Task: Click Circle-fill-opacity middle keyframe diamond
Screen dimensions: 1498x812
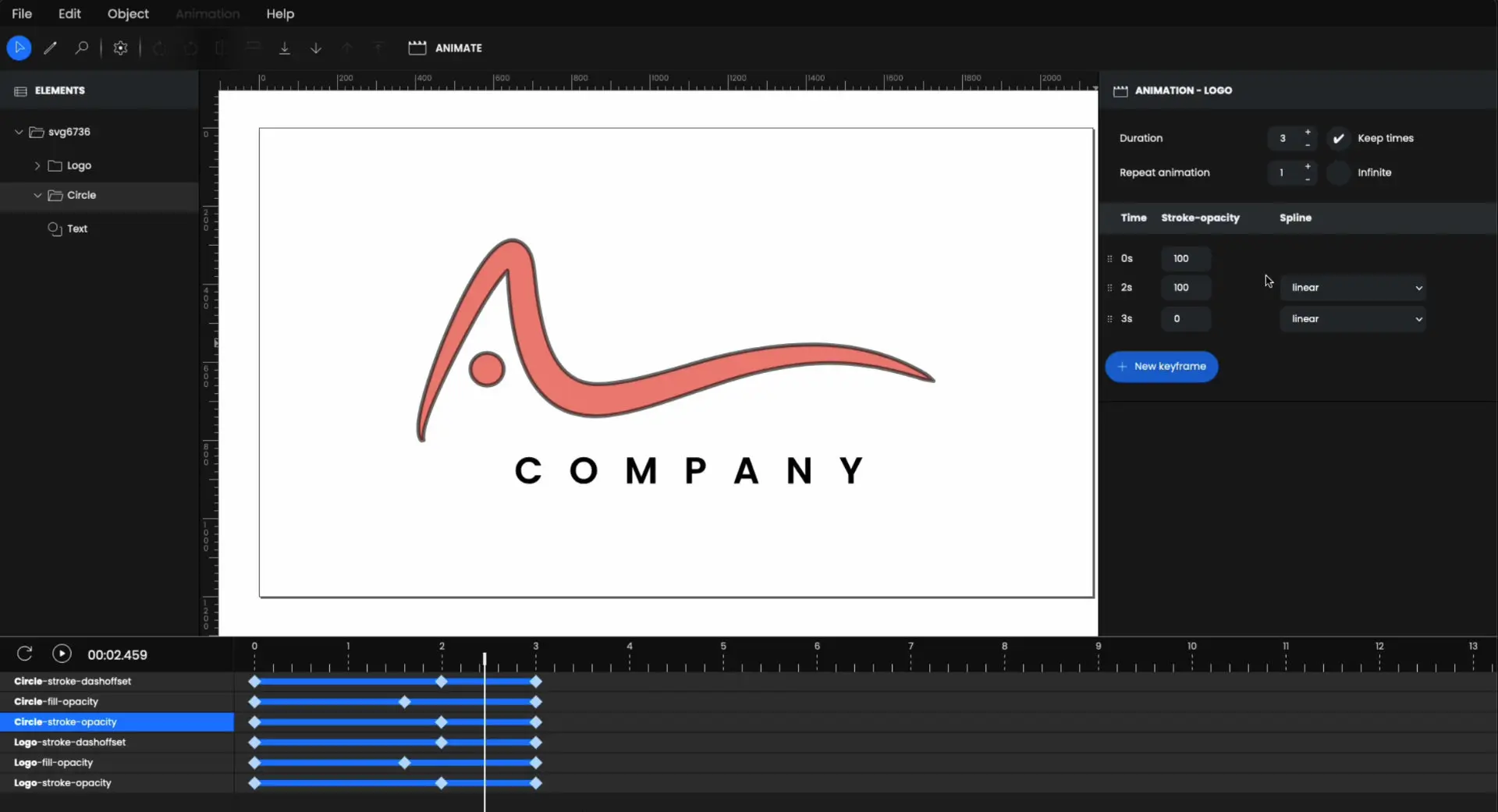Action: [404, 702]
